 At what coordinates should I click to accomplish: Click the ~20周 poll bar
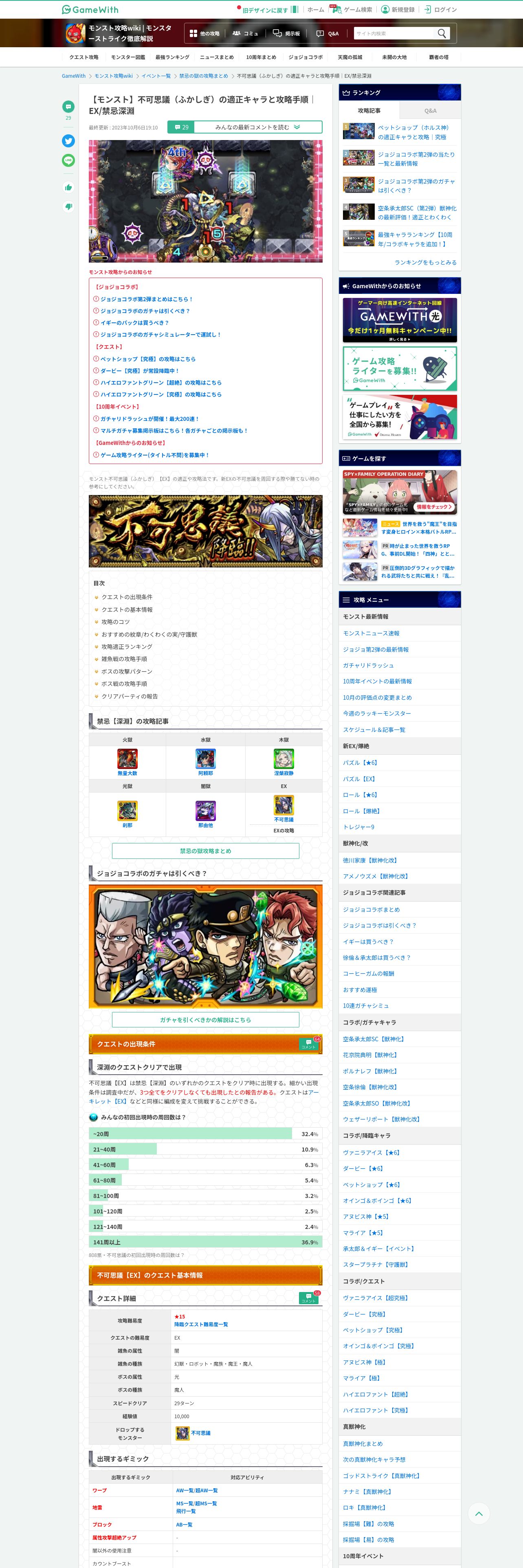click(x=205, y=1133)
